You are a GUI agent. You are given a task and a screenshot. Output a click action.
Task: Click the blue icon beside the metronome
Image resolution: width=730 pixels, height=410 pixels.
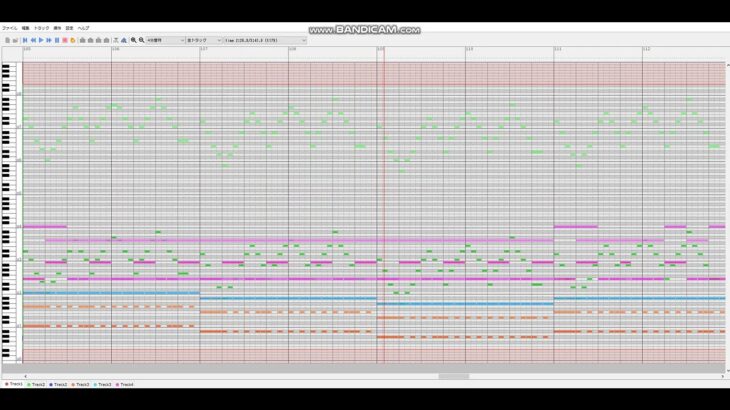124,40
